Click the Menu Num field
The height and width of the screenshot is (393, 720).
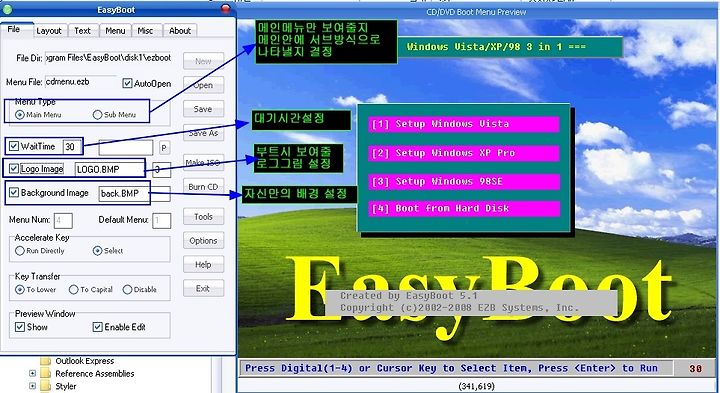(x=63, y=220)
